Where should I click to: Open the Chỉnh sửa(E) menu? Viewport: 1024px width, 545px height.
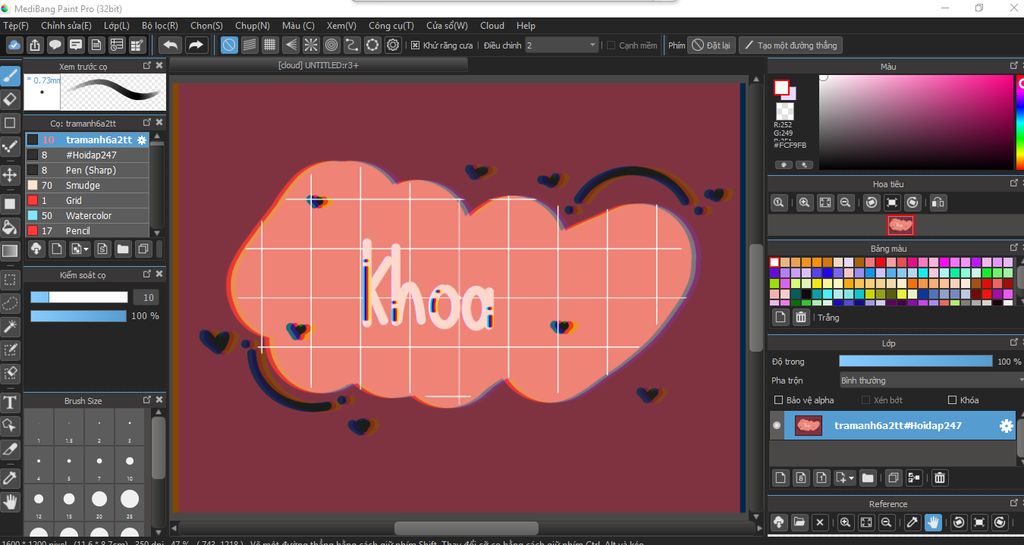[x=66, y=25]
